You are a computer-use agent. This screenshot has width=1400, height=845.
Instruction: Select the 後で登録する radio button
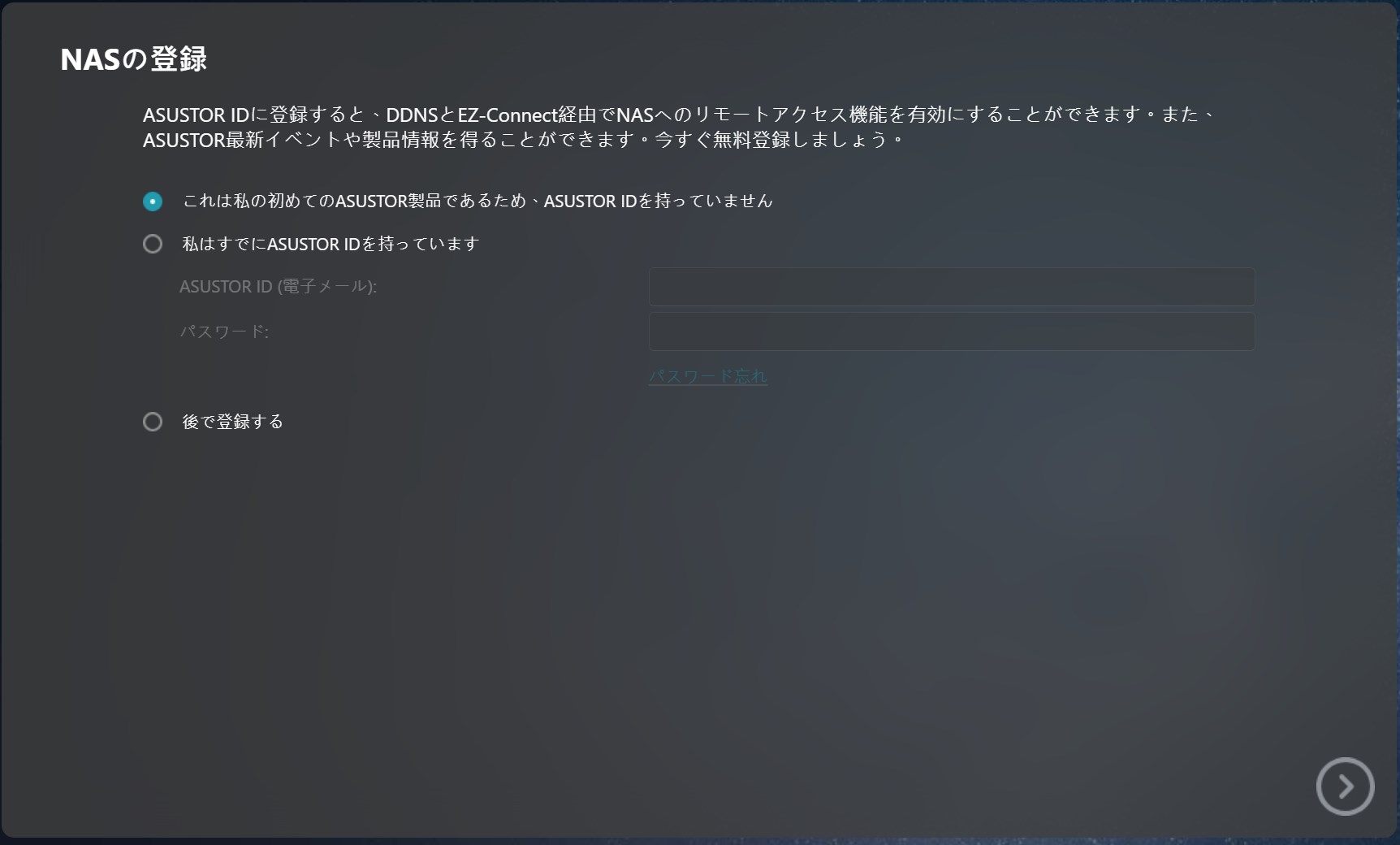coord(153,422)
